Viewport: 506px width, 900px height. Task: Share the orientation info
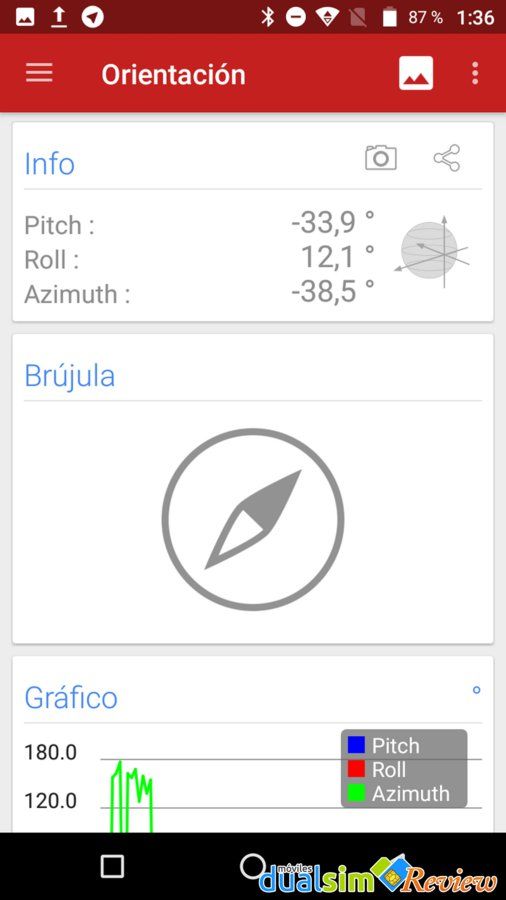[447, 158]
